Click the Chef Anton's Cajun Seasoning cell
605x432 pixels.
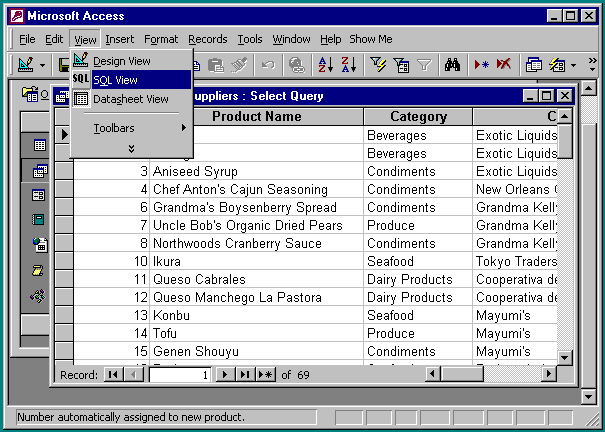click(256, 189)
